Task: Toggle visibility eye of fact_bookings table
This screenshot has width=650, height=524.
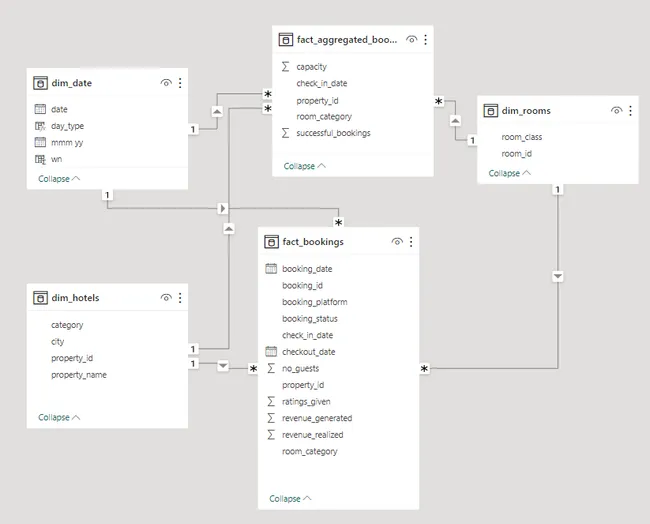Action: point(397,242)
